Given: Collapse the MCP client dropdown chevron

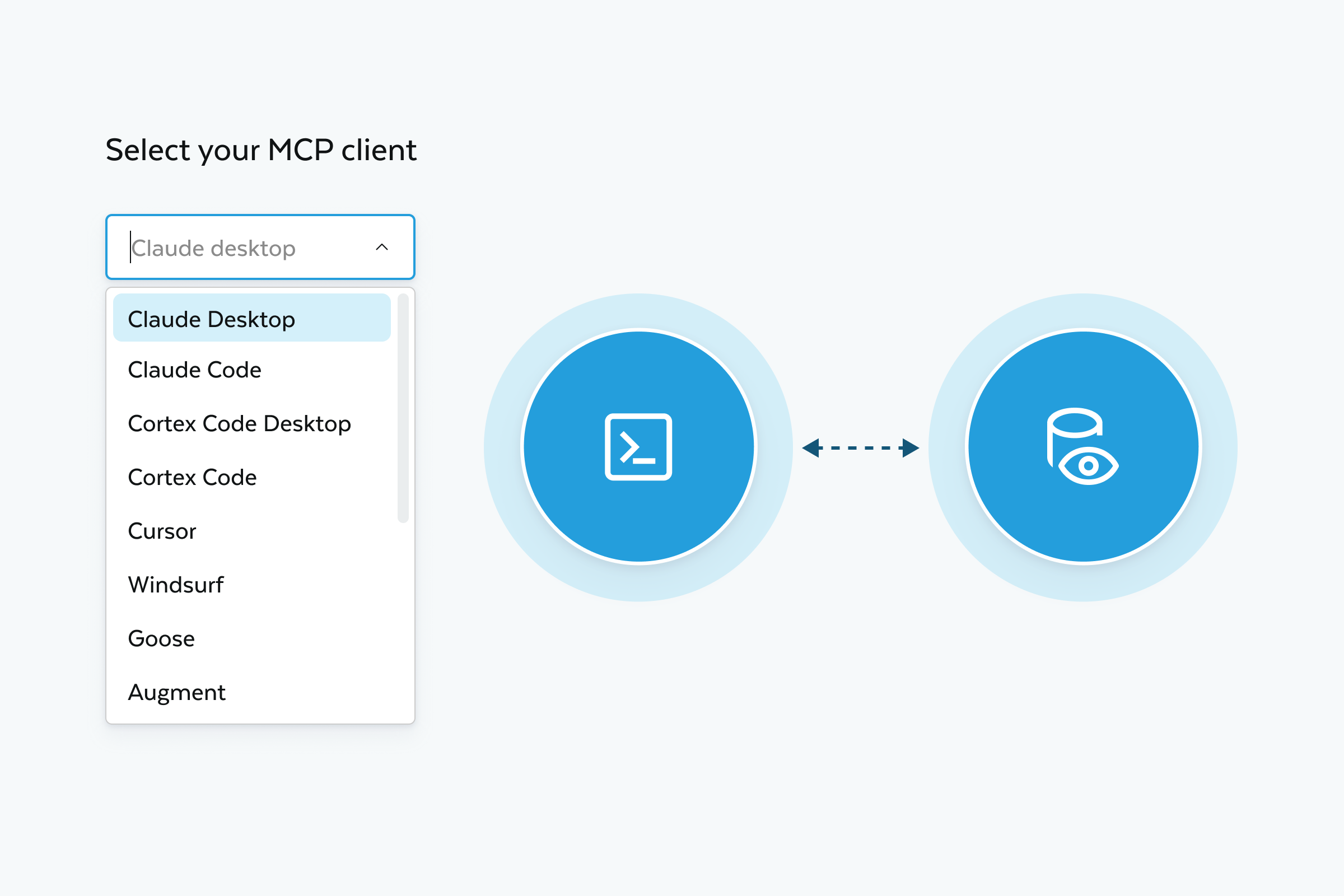Looking at the screenshot, I should point(382,247).
